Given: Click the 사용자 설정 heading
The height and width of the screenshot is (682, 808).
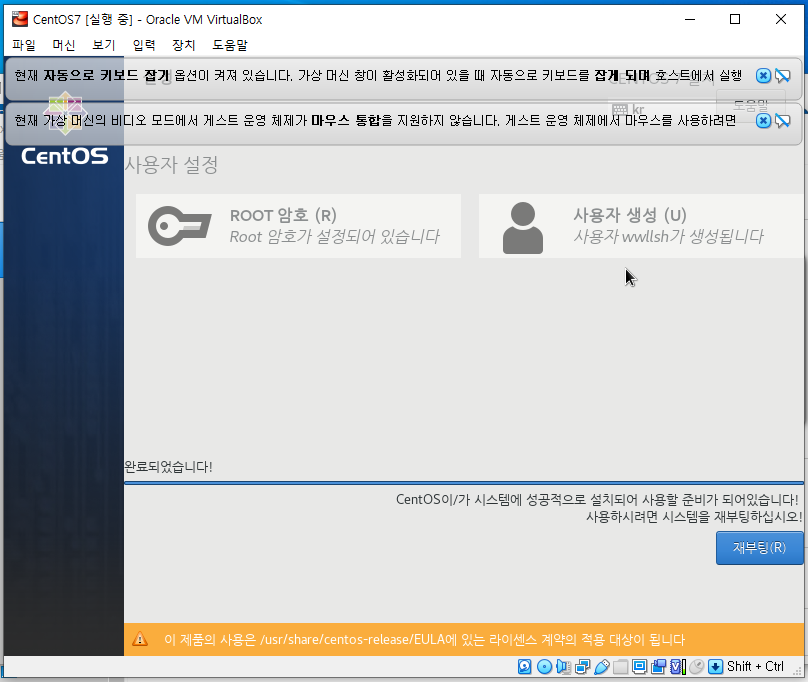Looking at the screenshot, I should (x=172, y=165).
